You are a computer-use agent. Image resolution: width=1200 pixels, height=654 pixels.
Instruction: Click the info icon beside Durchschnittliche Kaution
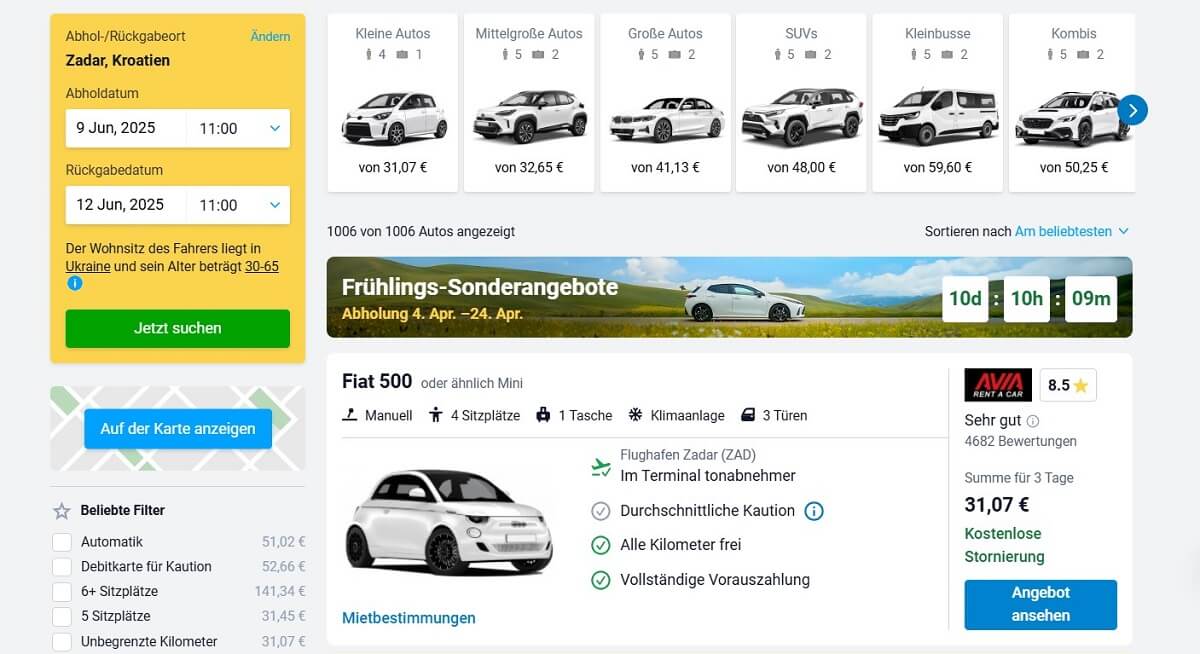pyautogui.click(x=814, y=511)
